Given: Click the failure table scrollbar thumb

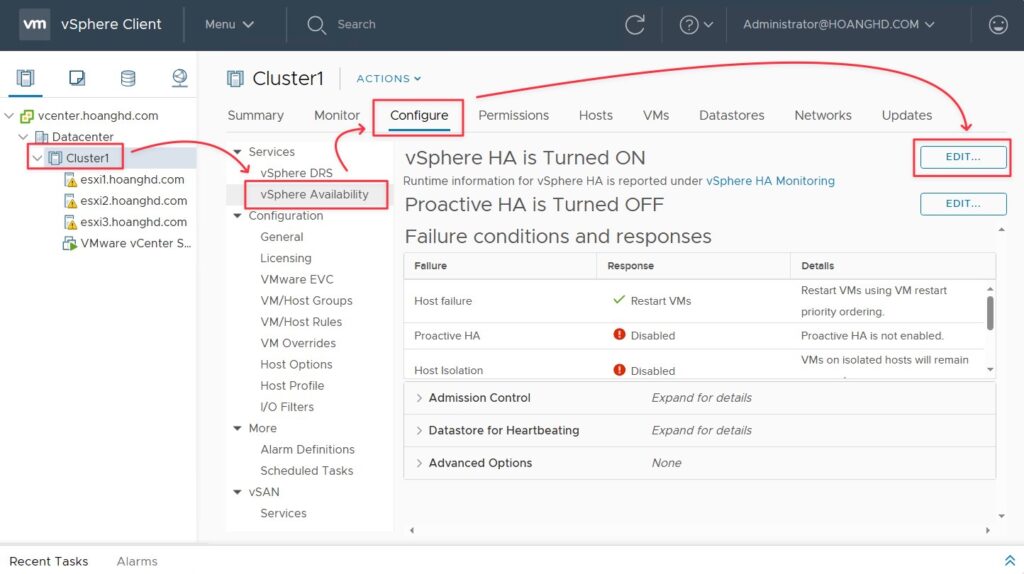Looking at the screenshot, I should [990, 313].
